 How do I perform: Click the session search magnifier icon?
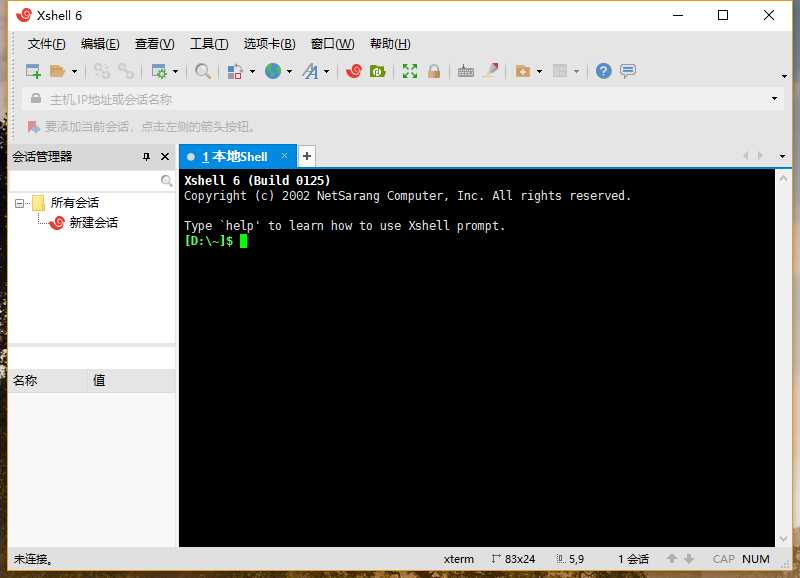pos(166,181)
